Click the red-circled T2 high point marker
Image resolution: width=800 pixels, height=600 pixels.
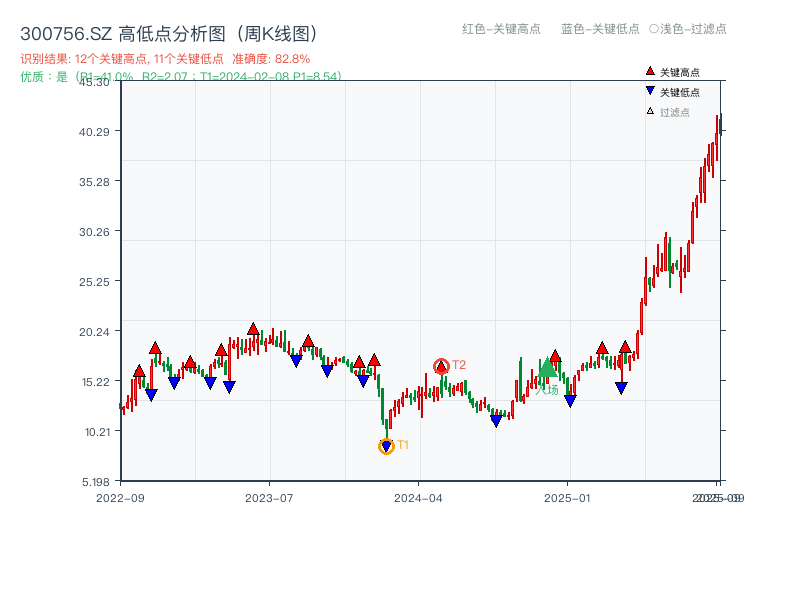441,366
